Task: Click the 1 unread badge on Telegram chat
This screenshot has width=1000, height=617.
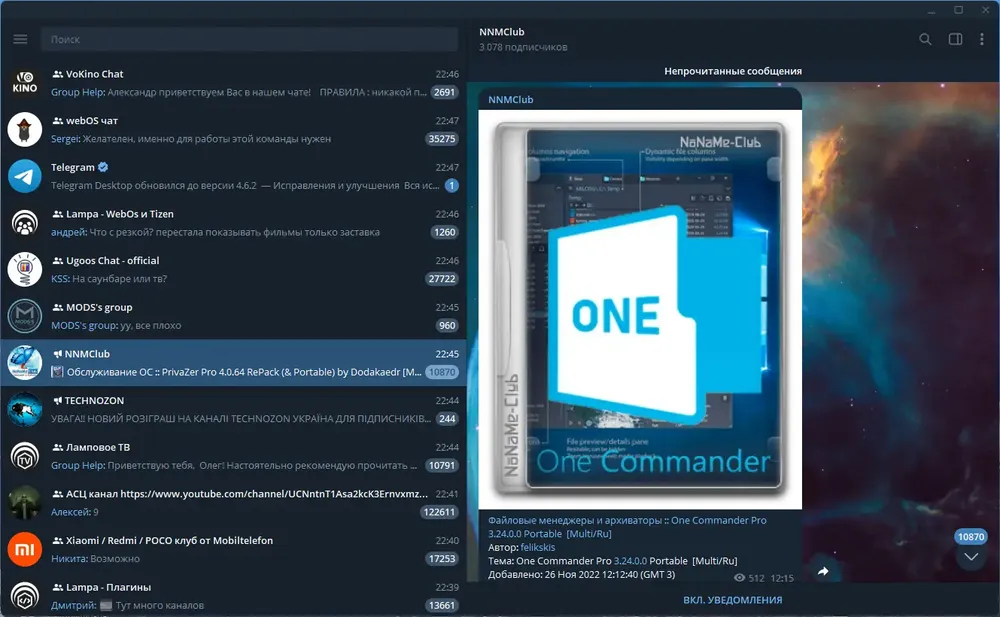Action: pyautogui.click(x=452, y=185)
